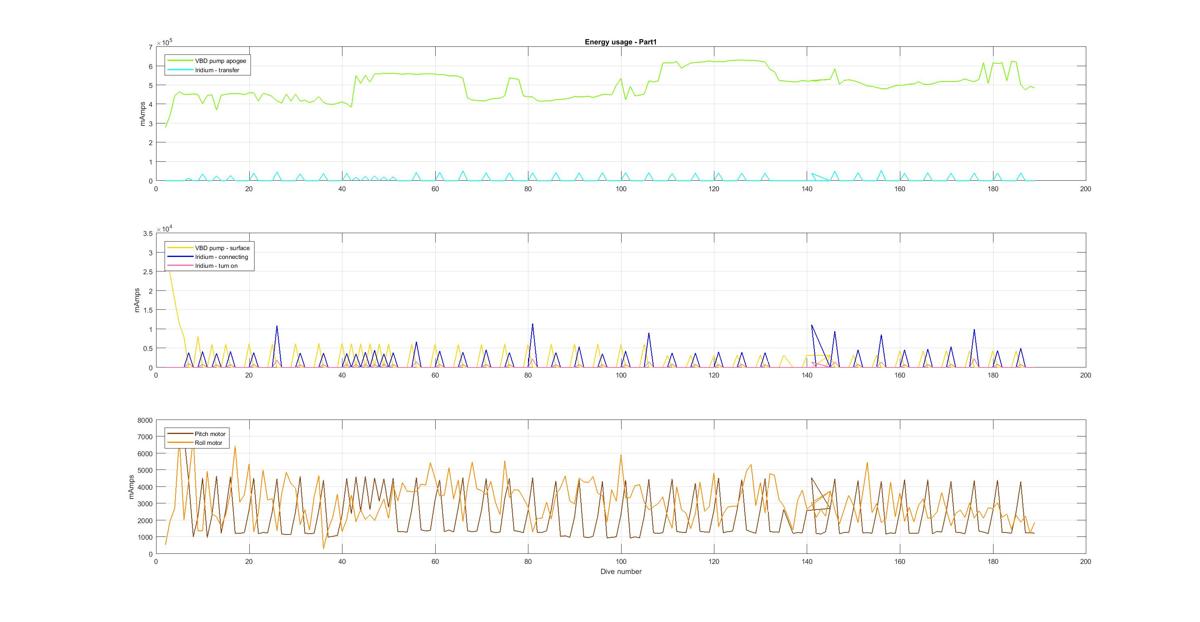Click the 'Dive number' x-axis label
Screen dimensions: 1200x622
point(621,572)
